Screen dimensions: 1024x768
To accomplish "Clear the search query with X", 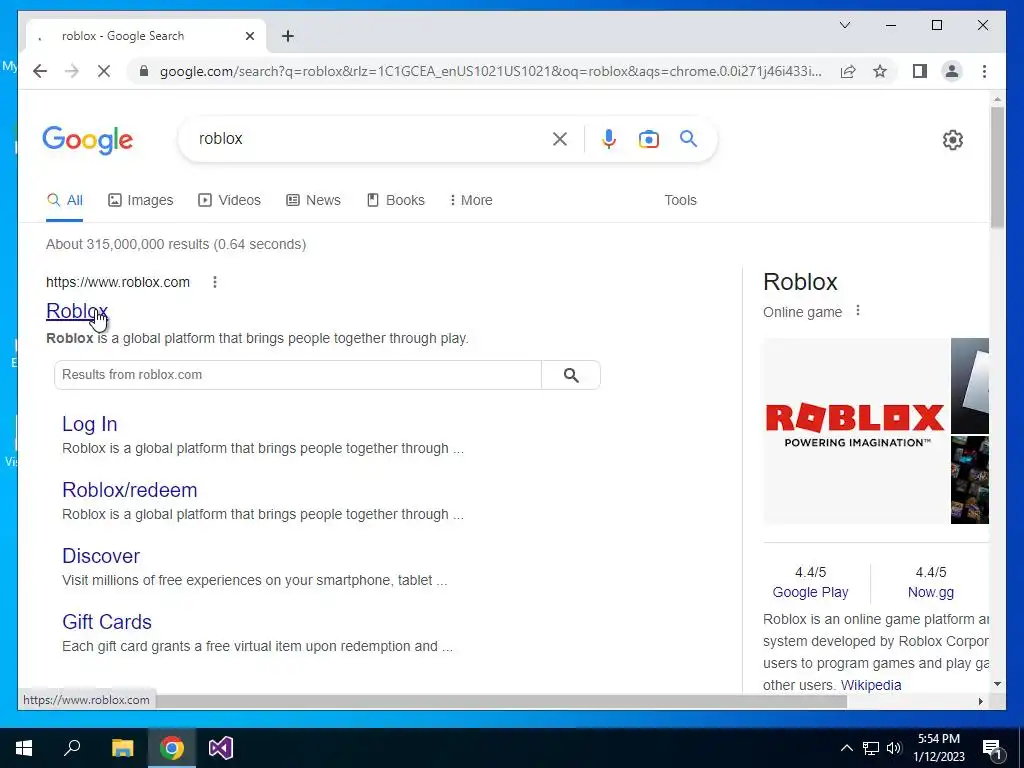I will (560, 138).
